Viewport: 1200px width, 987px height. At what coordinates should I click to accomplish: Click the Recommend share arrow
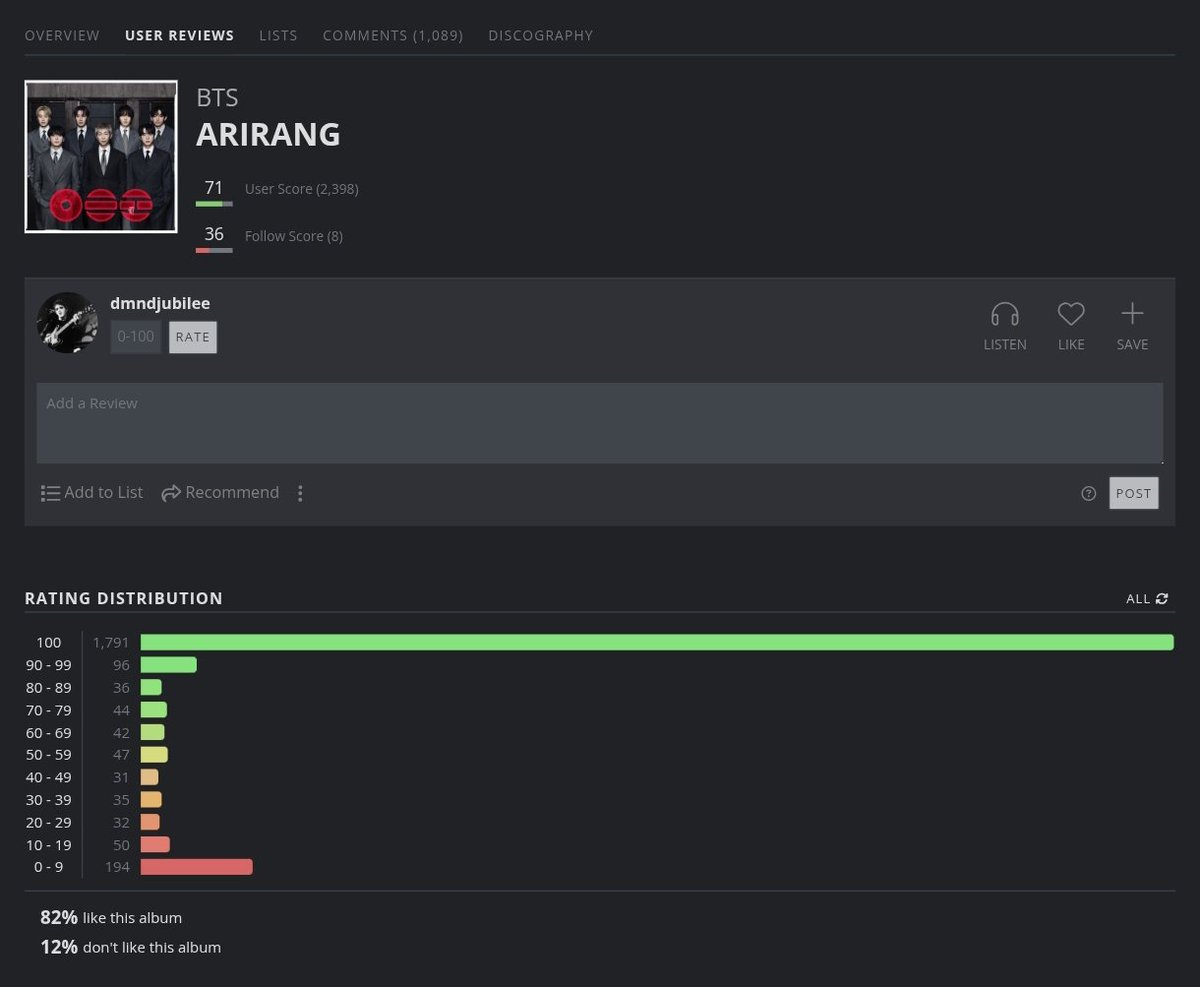coord(171,493)
